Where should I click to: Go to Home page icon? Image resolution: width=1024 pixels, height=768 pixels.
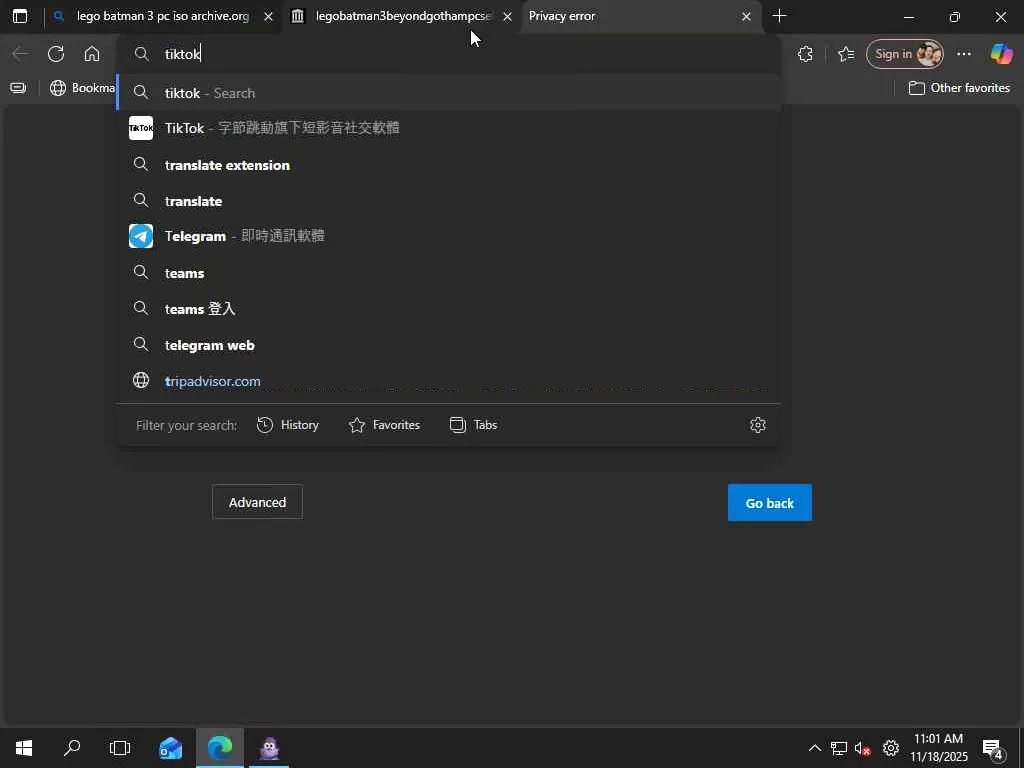92,54
